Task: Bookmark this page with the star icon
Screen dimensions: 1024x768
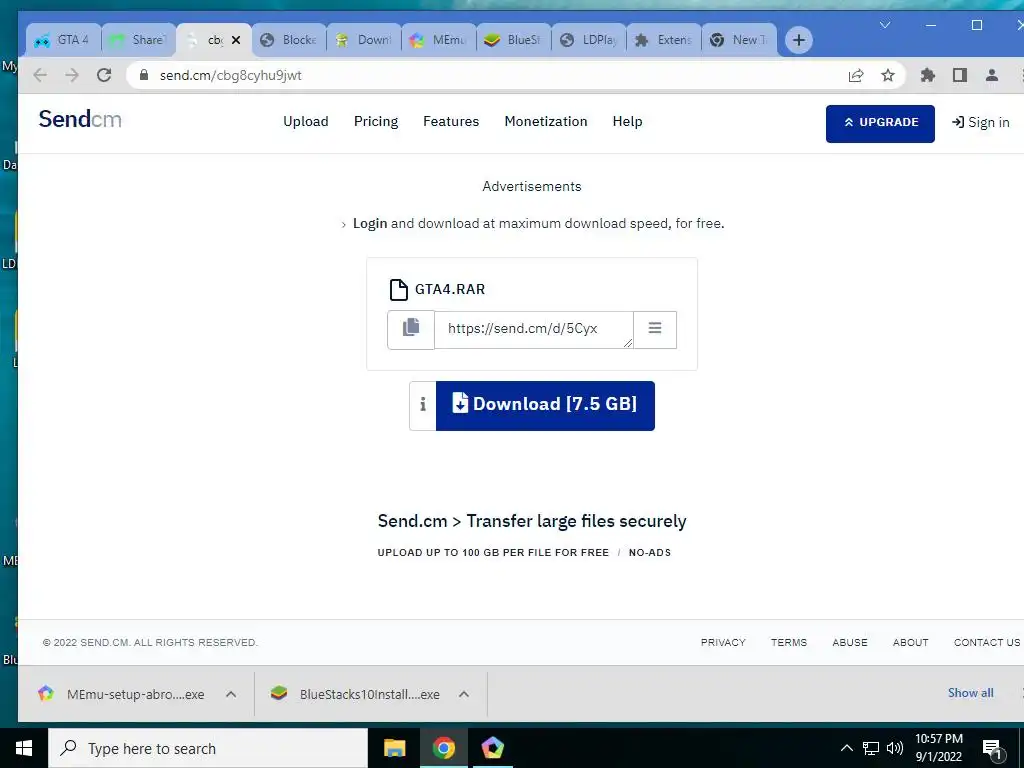Action: 888,75
